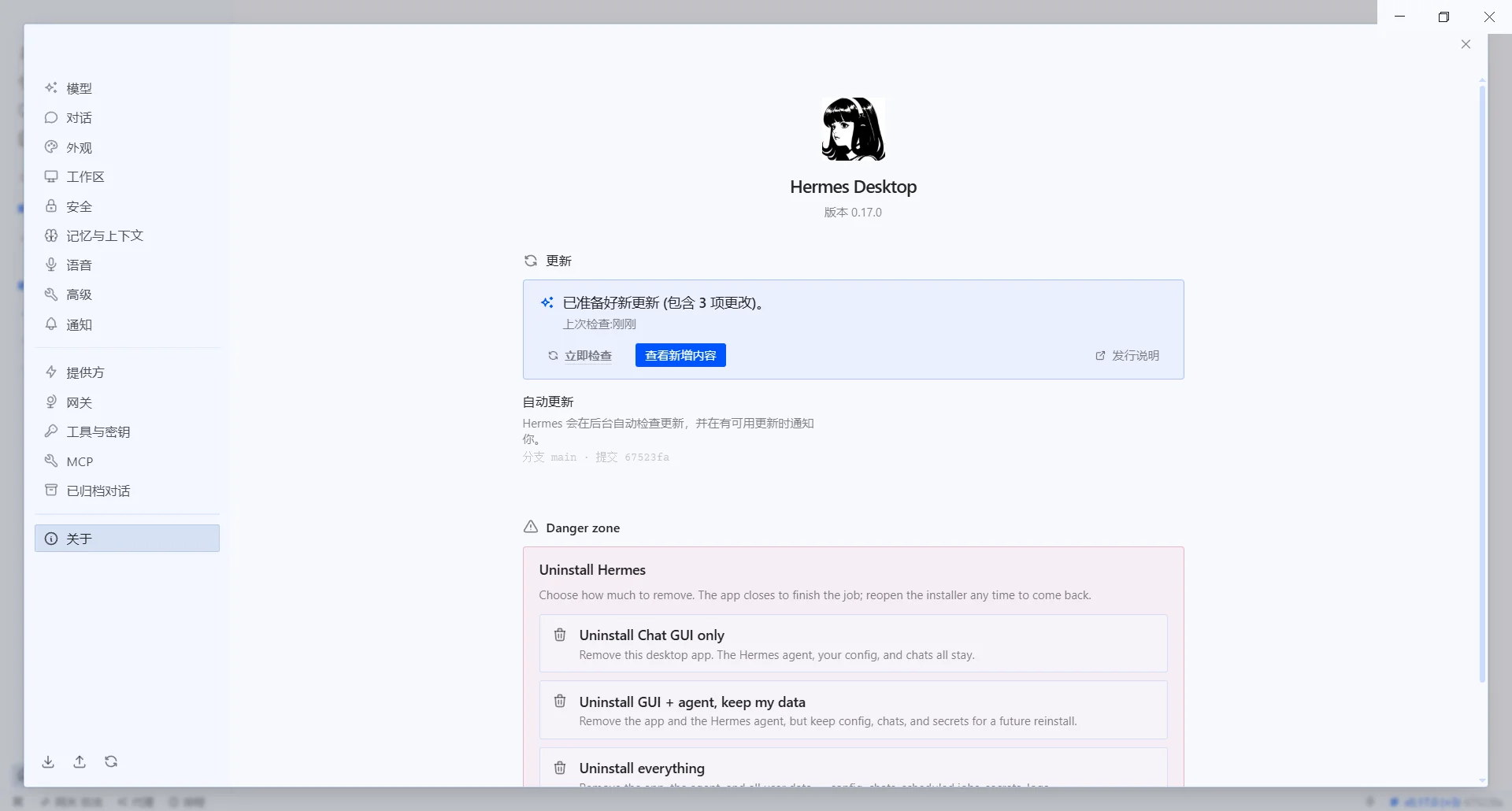Click the trash icon of Uninstall GUI + agent
1512x811 pixels.
pyautogui.click(x=560, y=701)
